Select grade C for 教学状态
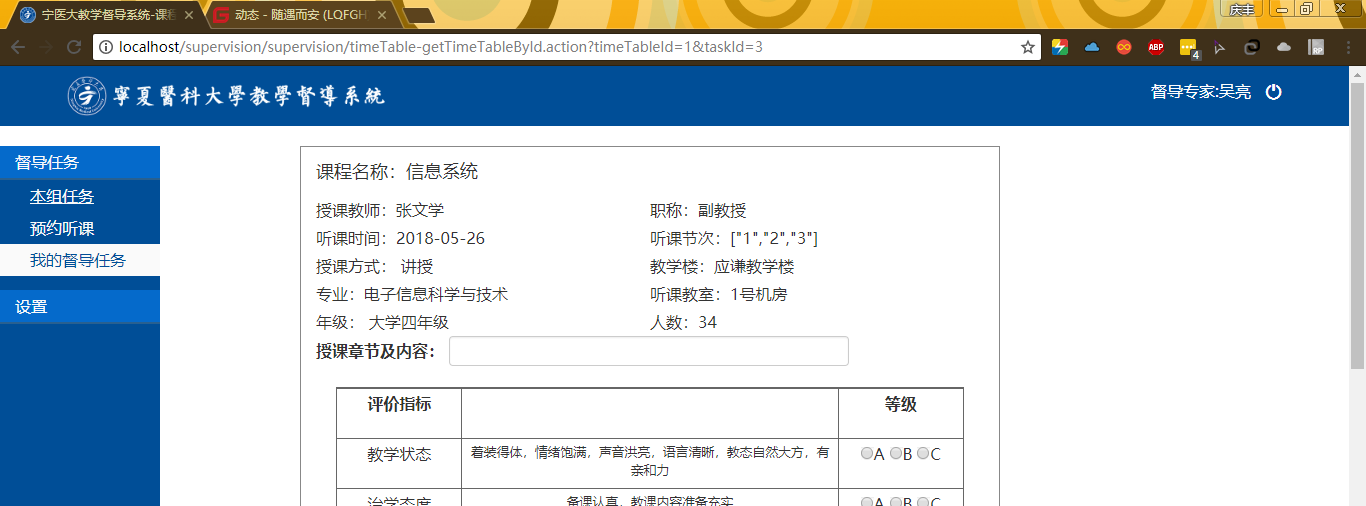This screenshot has height=506, width=1366. click(x=923, y=453)
